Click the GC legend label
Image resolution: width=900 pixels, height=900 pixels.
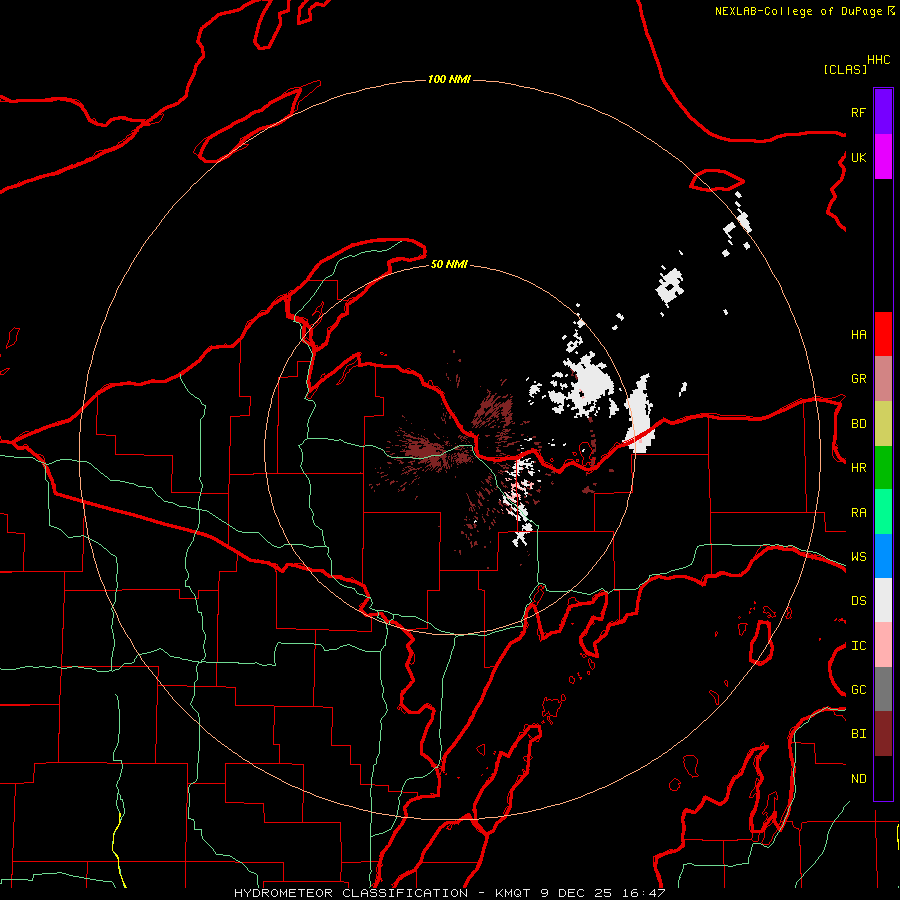coord(859,690)
